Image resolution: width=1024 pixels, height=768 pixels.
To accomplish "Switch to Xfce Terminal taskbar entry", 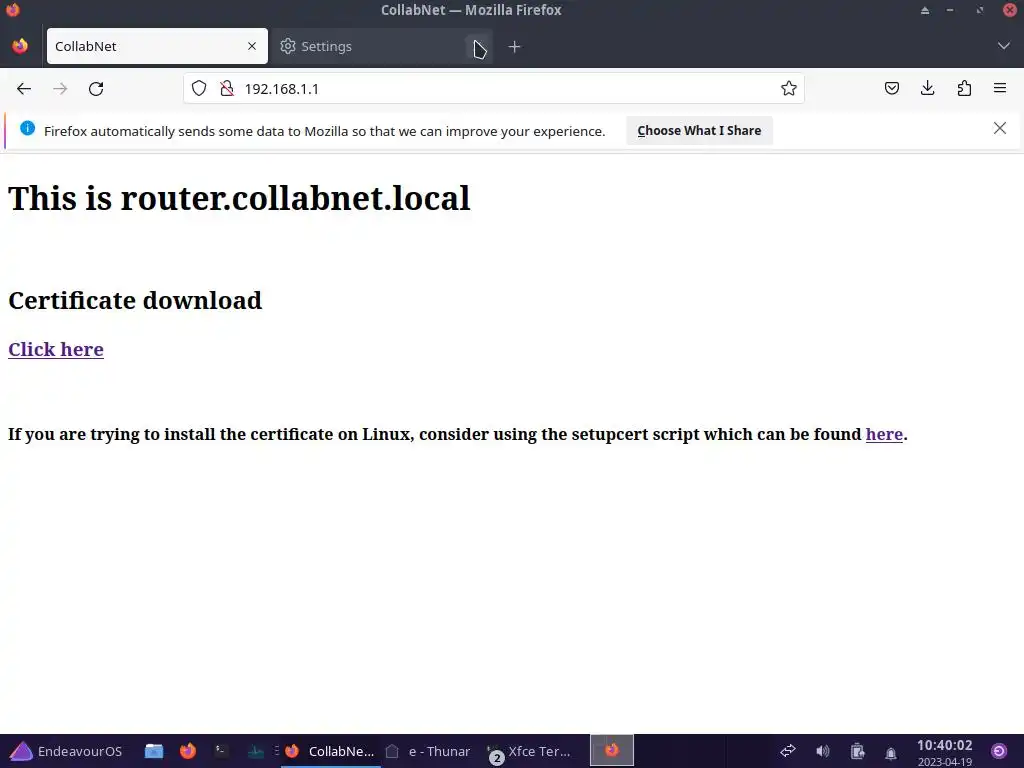I will (x=530, y=751).
